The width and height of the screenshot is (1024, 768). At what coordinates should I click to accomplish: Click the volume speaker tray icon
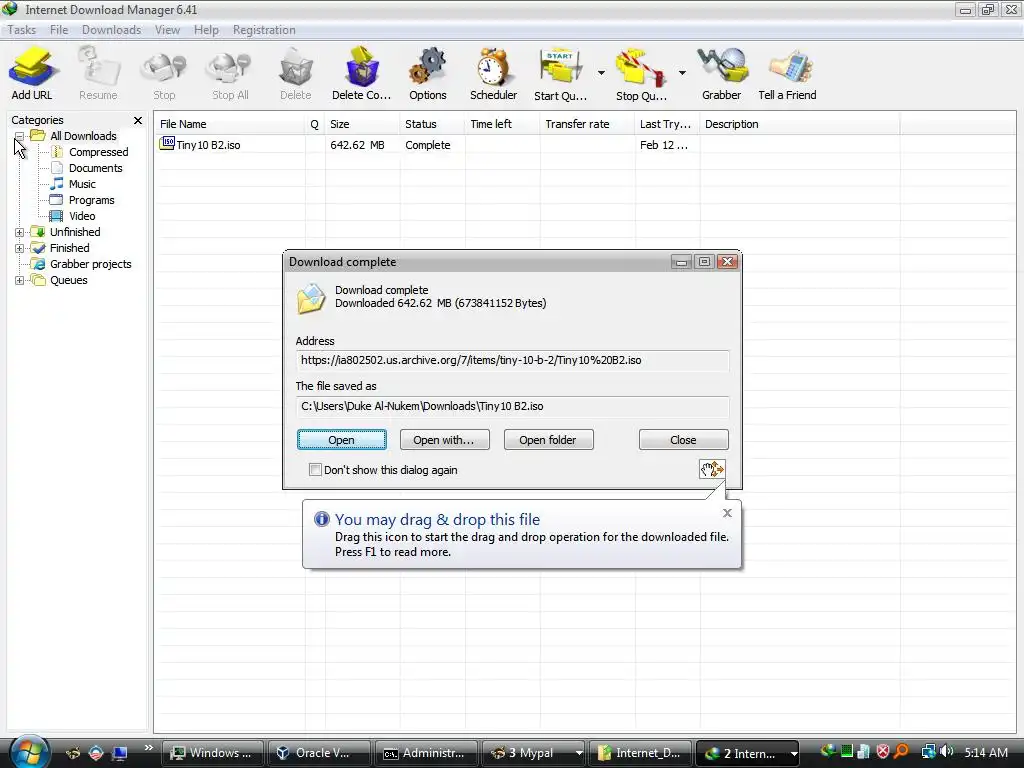click(x=946, y=752)
